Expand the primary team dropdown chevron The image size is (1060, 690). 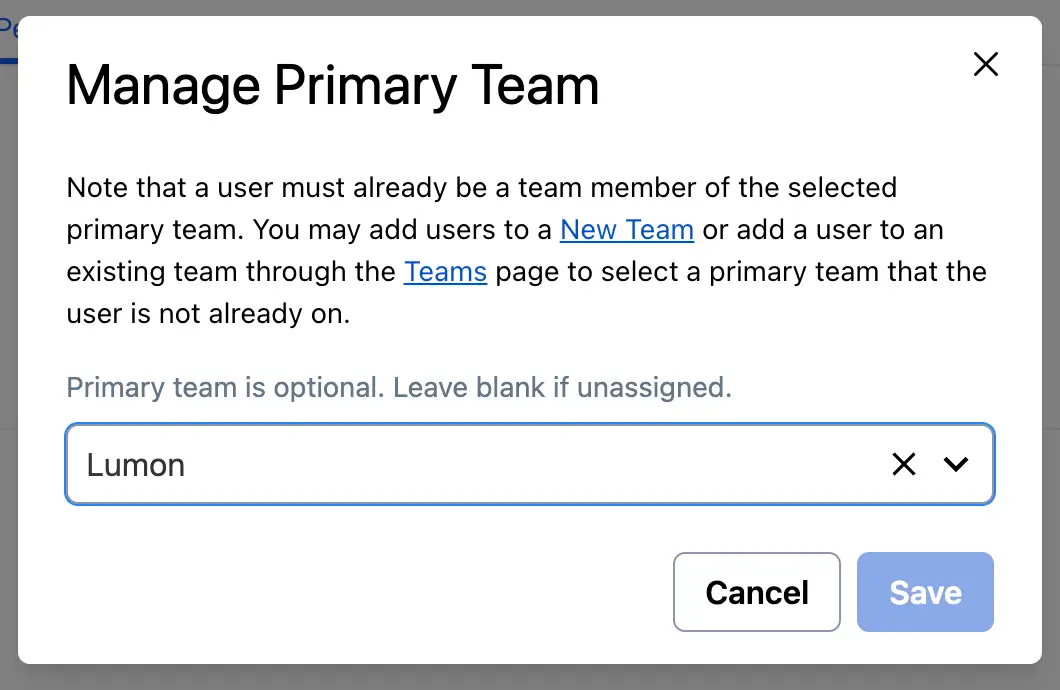pyautogui.click(x=957, y=464)
